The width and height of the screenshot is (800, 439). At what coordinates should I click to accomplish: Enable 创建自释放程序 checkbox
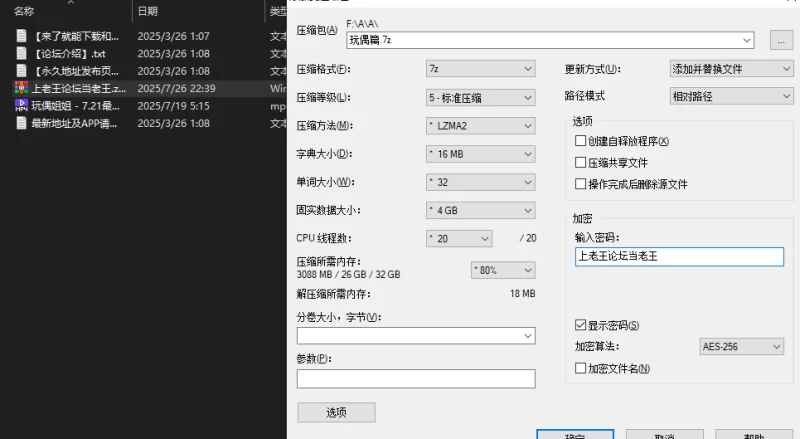[x=580, y=141]
